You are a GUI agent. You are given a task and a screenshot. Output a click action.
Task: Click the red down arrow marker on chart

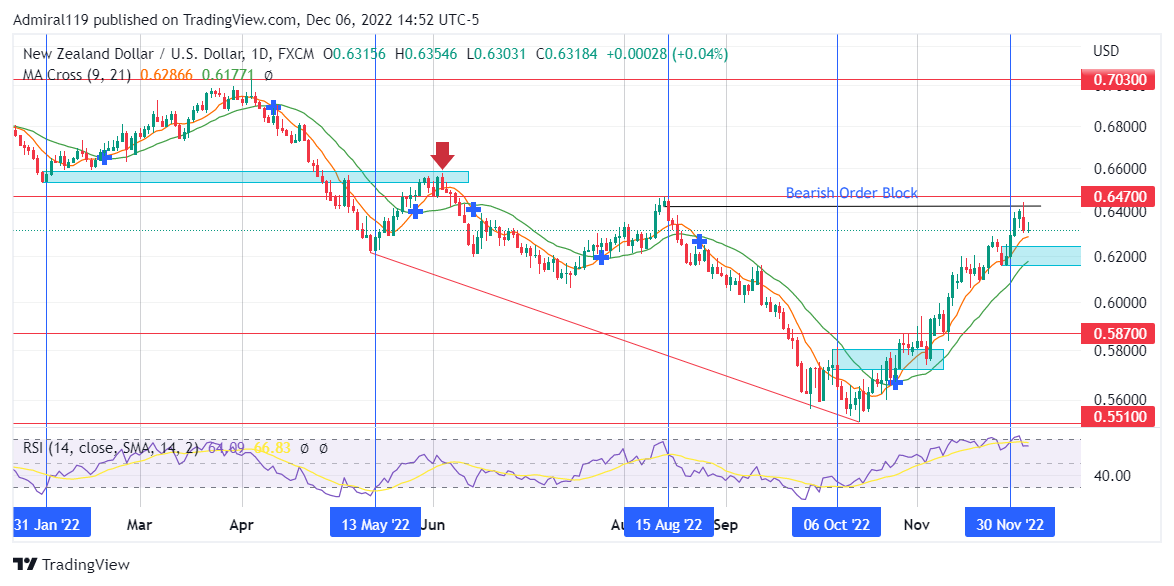click(x=442, y=156)
